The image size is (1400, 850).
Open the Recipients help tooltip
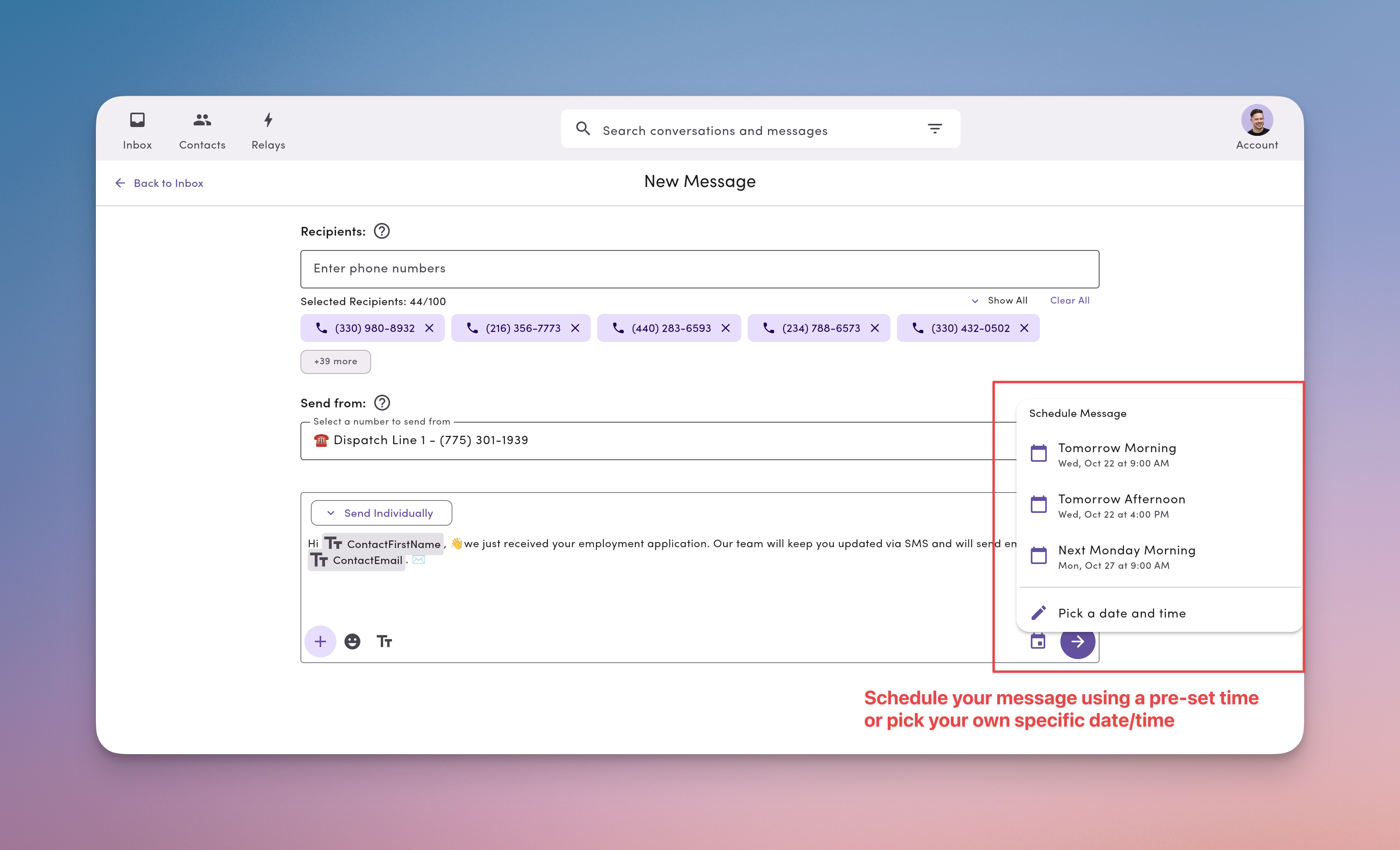click(381, 231)
